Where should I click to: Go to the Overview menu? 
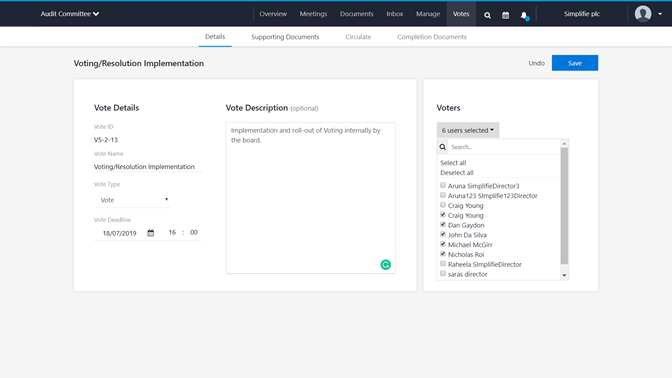coord(273,14)
